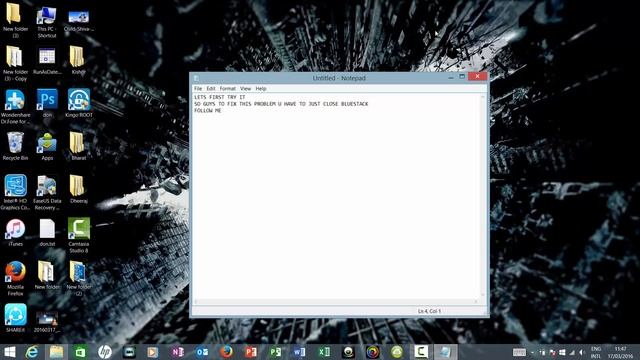Screen dimensions: 640x360
Task: Open OneNote from the taskbar
Action: coord(177,352)
